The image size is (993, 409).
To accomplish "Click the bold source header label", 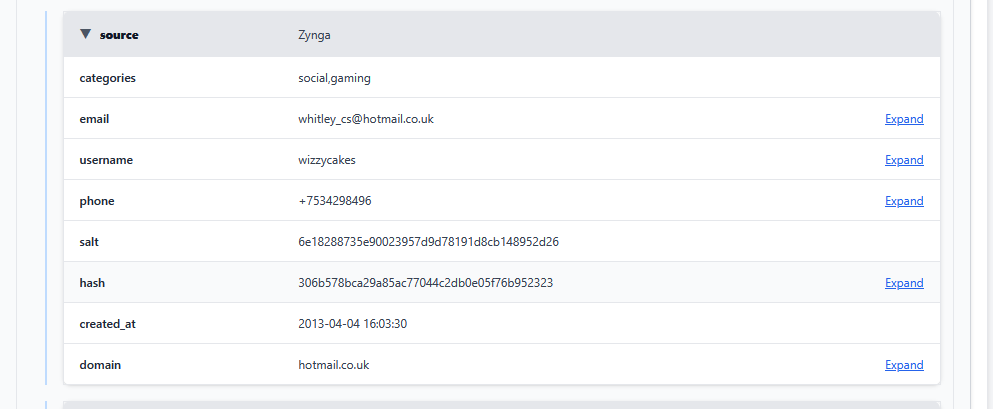I will [x=119, y=35].
